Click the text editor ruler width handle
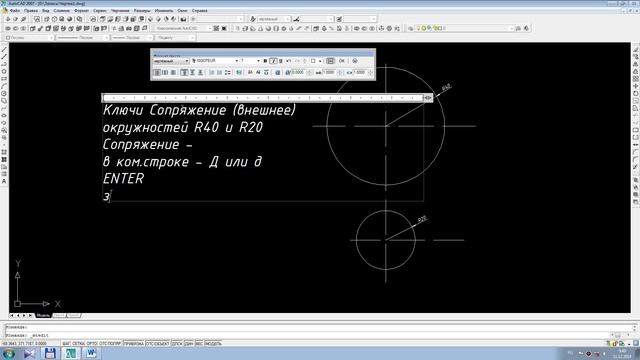The image size is (640, 360). [428, 98]
